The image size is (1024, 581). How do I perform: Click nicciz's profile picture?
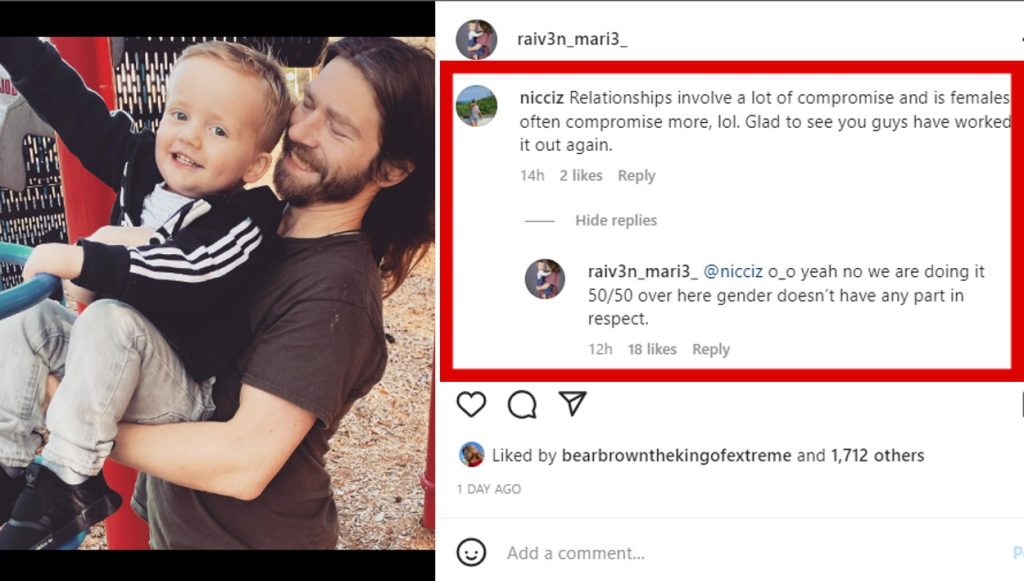coord(476,105)
